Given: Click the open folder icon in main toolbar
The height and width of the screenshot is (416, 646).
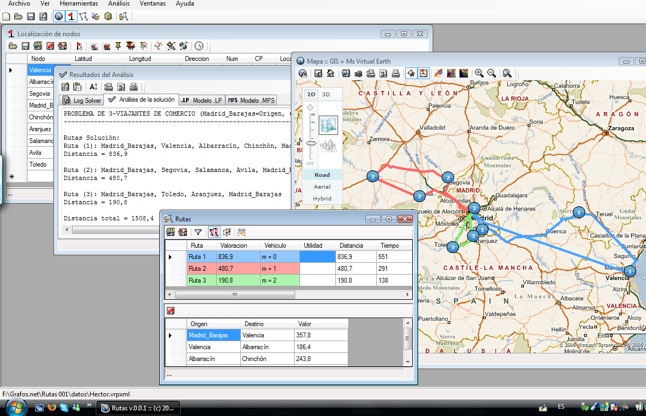Looking at the screenshot, I should click(18, 16).
